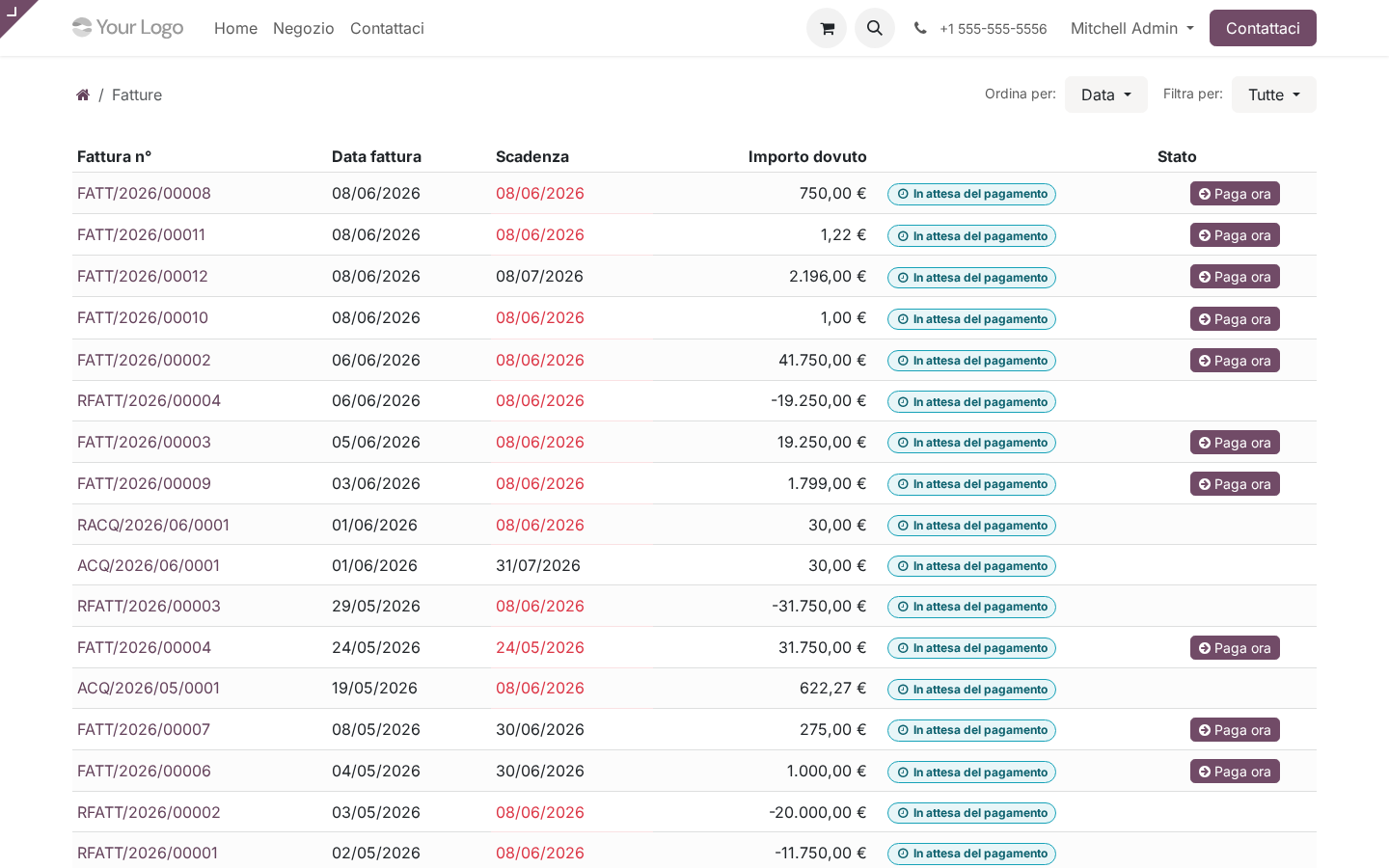Select amount -31.750,00 €
The height and width of the screenshot is (868, 1389).
[x=819, y=606]
